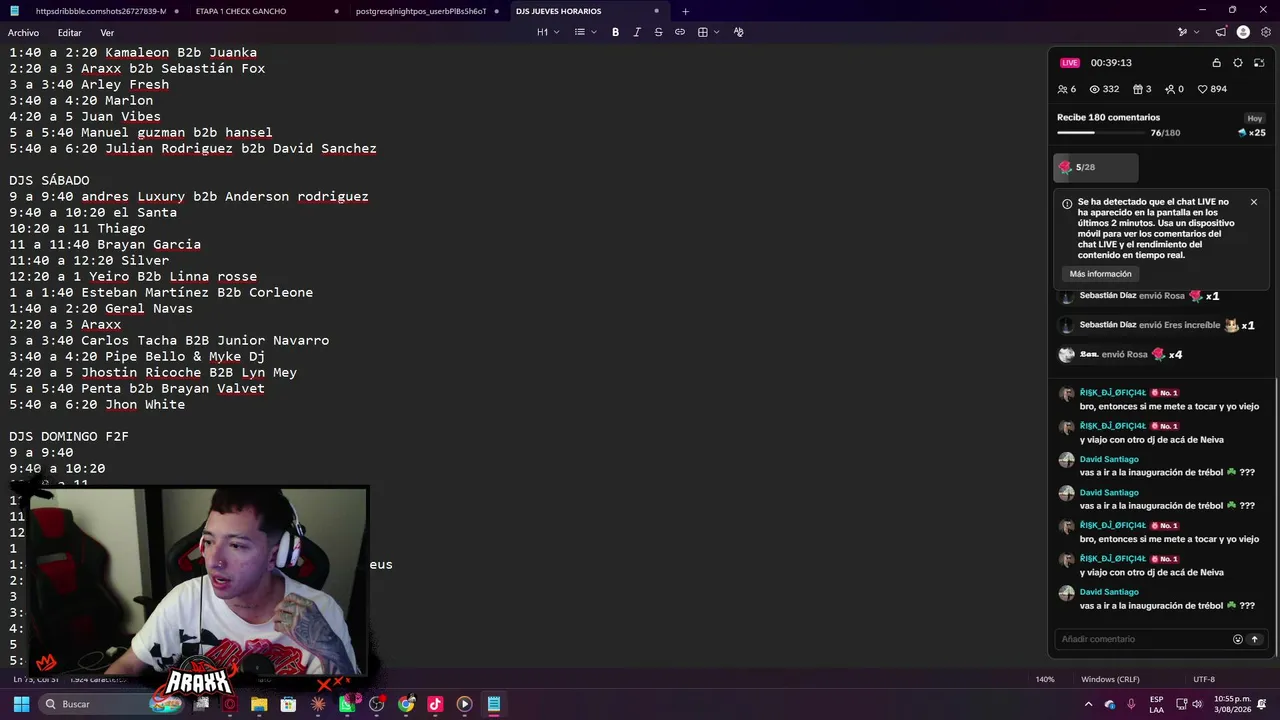View the new followers icon

click(x=1170, y=89)
